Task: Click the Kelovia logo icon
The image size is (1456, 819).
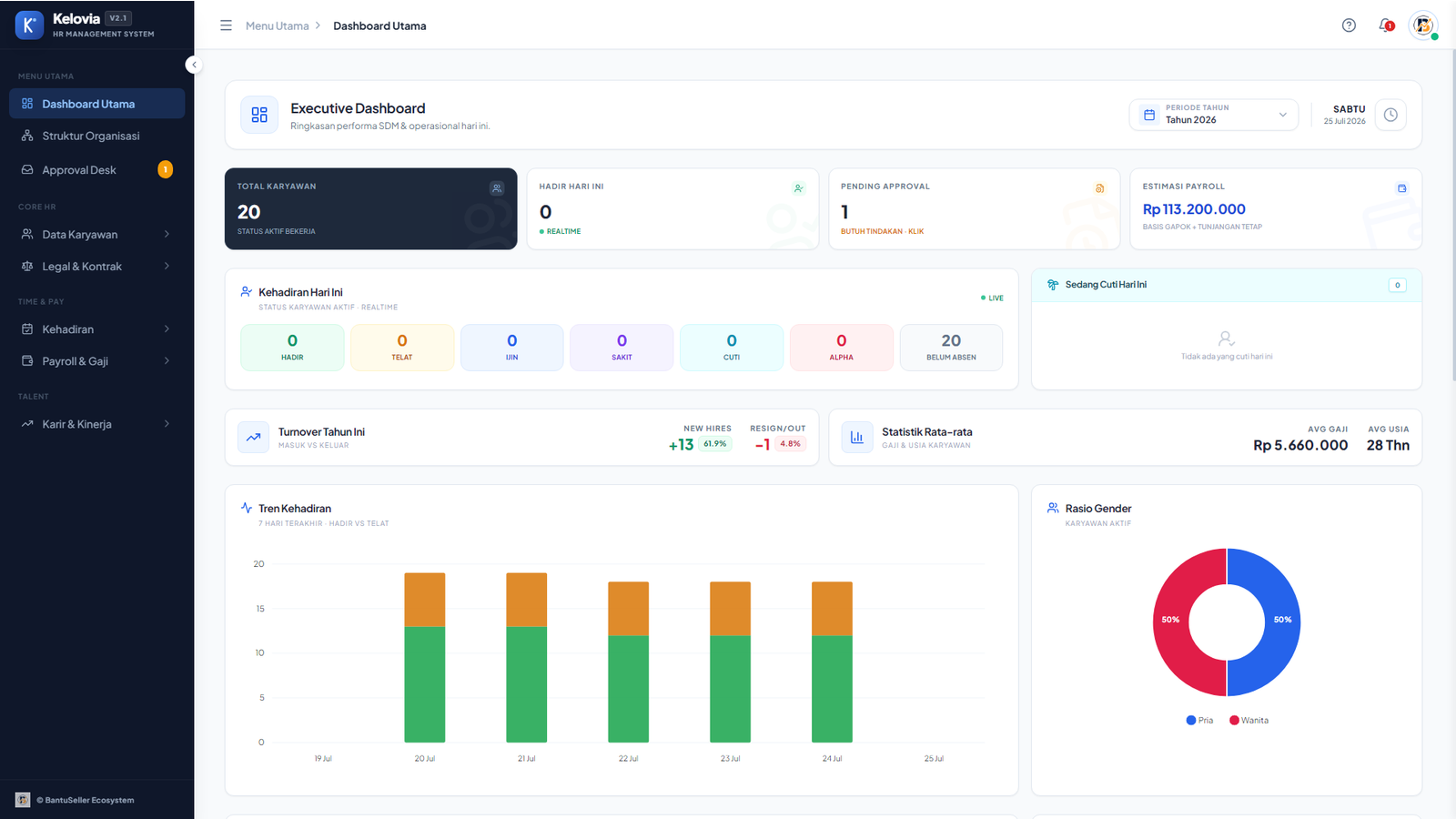Action: pyautogui.click(x=29, y=25)
